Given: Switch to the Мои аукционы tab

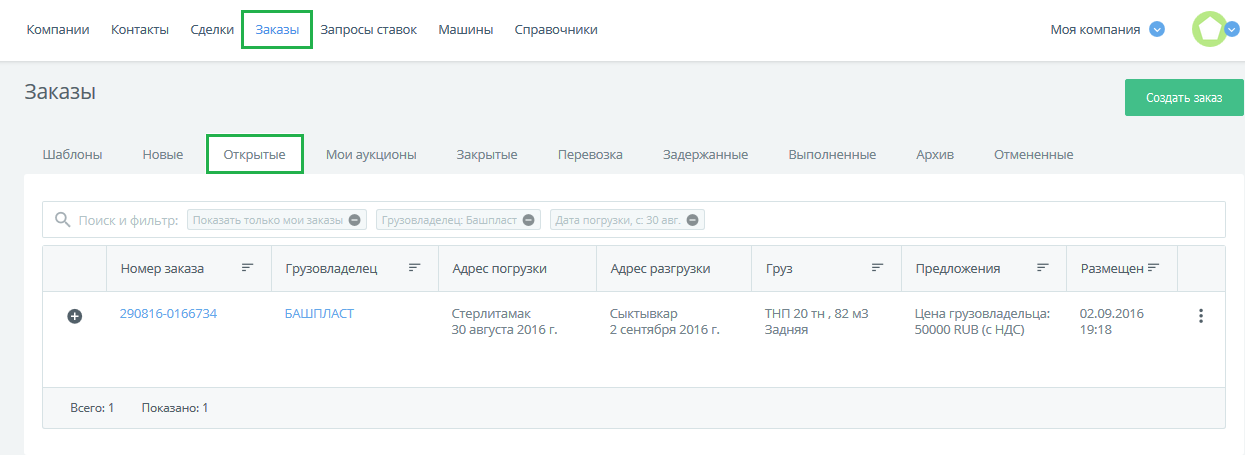Looking at the screenshot, I should pyautogui.click(x=371, y=155).
